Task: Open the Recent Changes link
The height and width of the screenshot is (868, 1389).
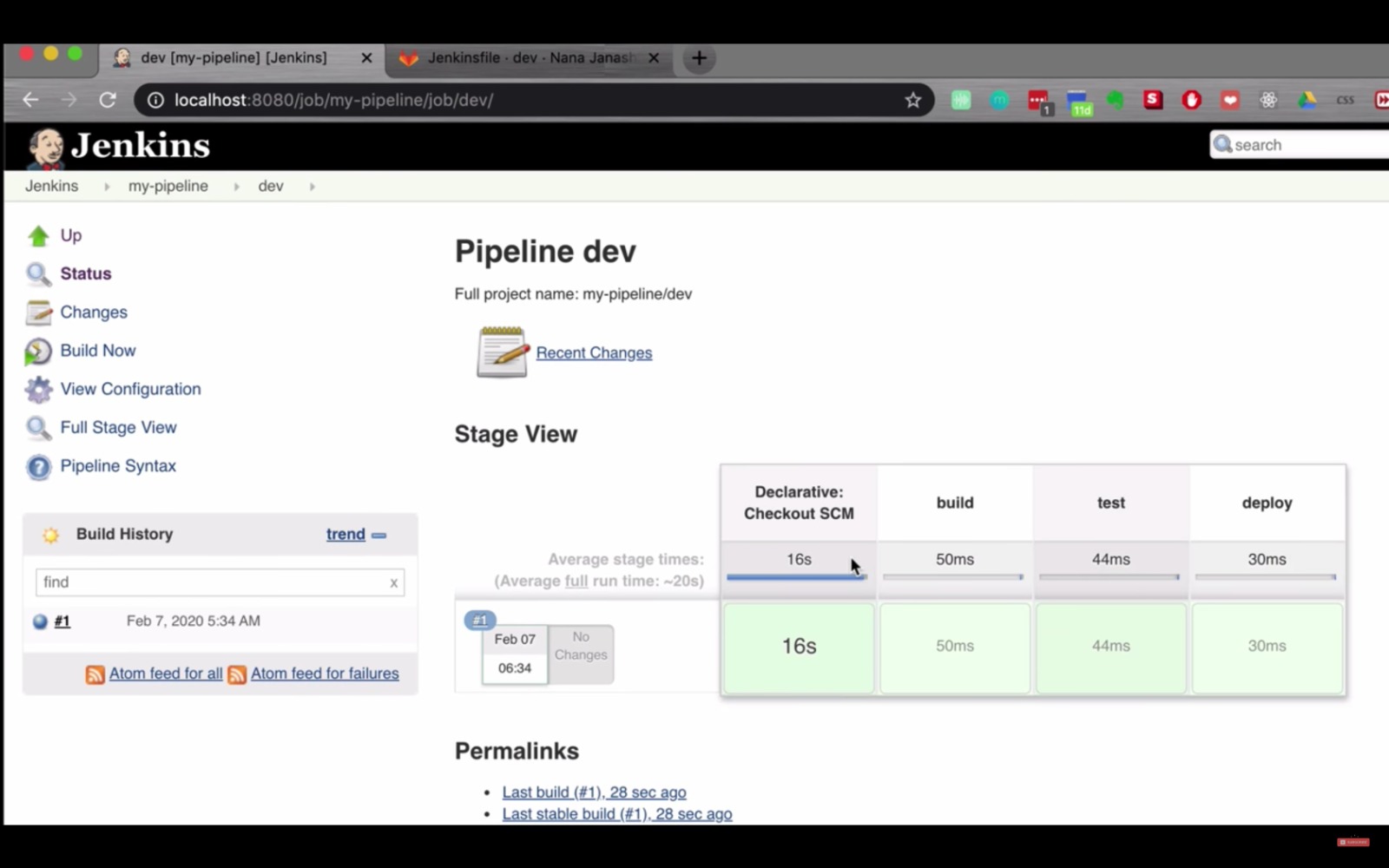Action: (594, 353)
